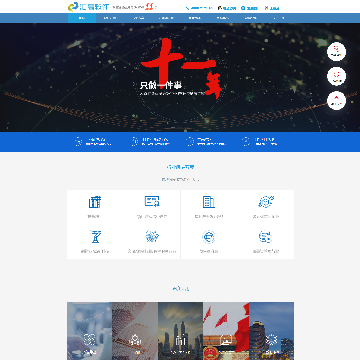
Task: Click the phone icon in the header
Action: click(x=187, y=8)
